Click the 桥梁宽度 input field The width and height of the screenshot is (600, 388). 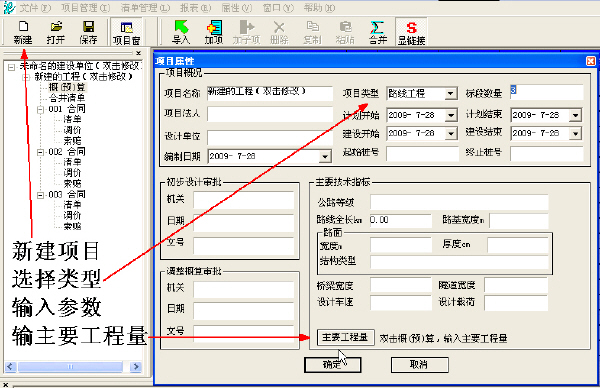point(401,285)
